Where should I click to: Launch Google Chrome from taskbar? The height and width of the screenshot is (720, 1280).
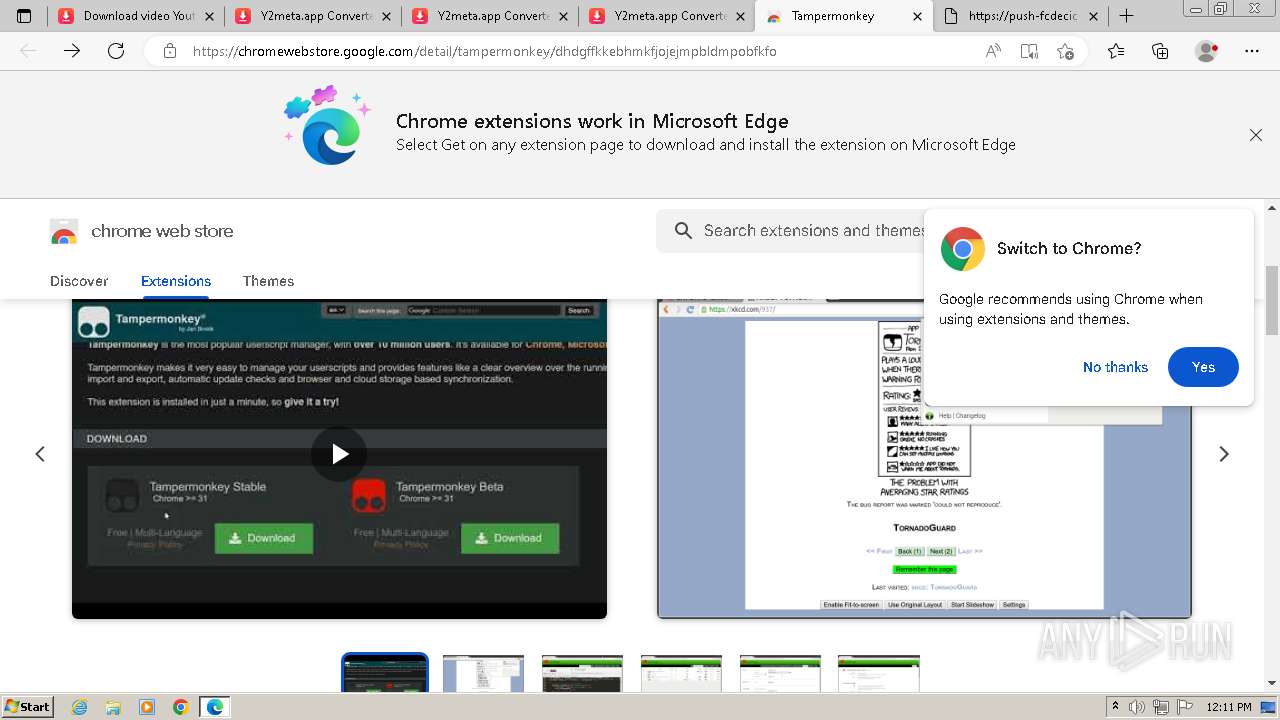pyautogui.click(x=180, y=707)
